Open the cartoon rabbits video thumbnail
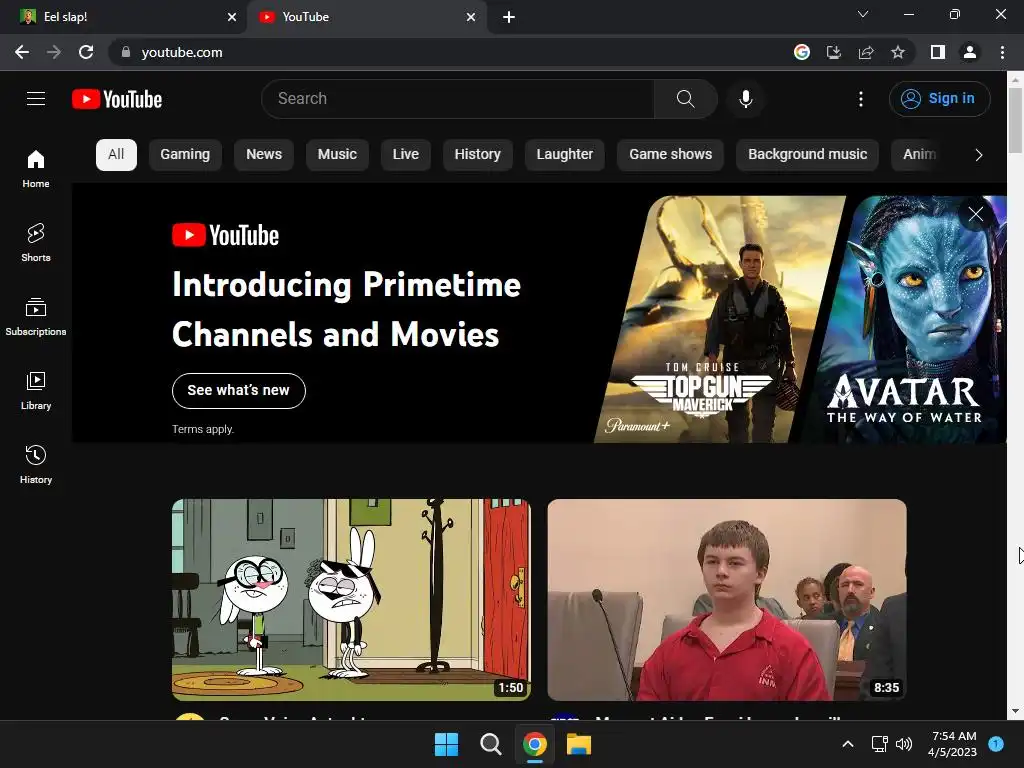This screenshot has width=1024, height=768. (351, 600)
